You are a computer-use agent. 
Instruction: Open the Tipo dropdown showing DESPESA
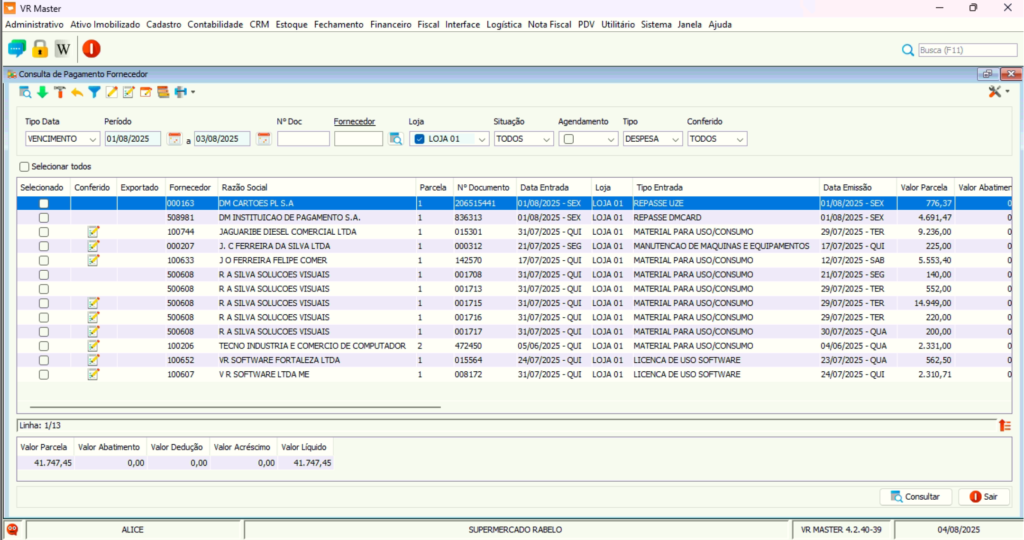click(675, 139)
